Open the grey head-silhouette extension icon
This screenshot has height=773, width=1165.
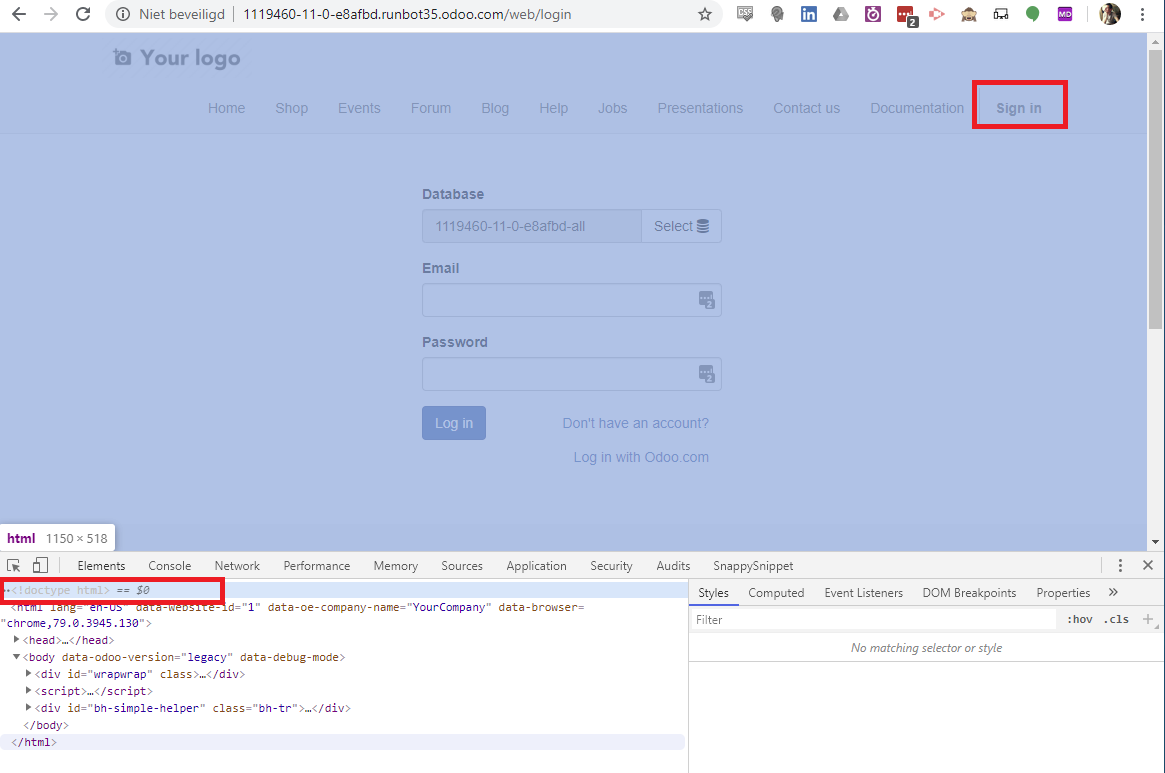(777, 13)
